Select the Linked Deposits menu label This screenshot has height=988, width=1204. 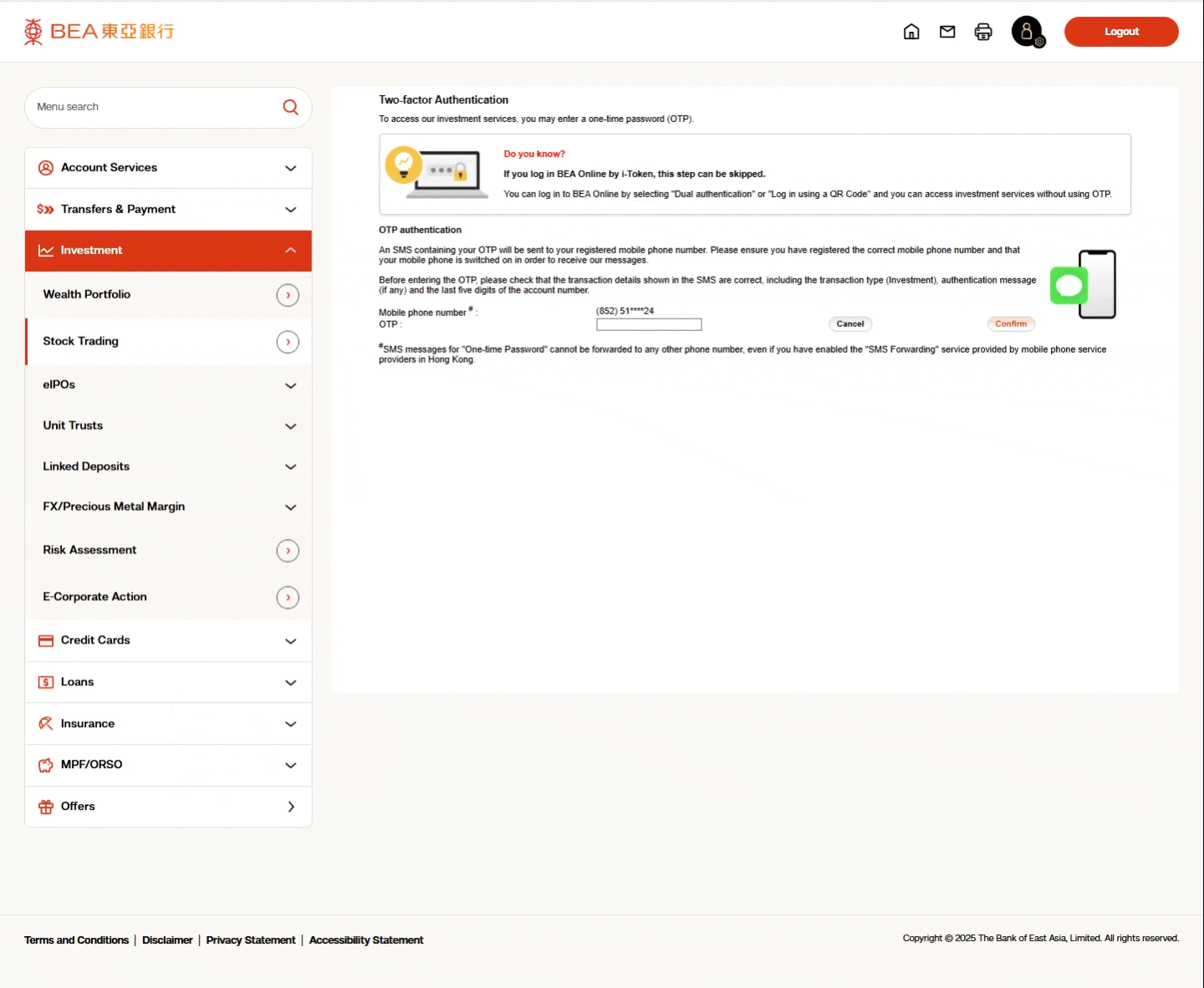pyautogui.click(x=86, y=466)
